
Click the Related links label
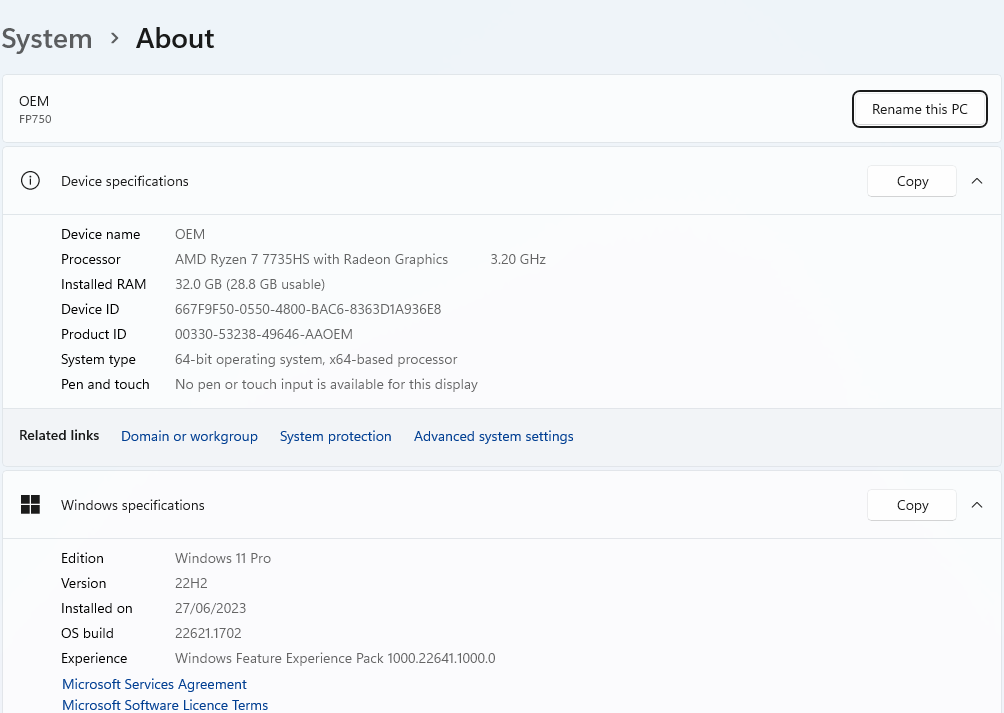click(x=59, y=435)
